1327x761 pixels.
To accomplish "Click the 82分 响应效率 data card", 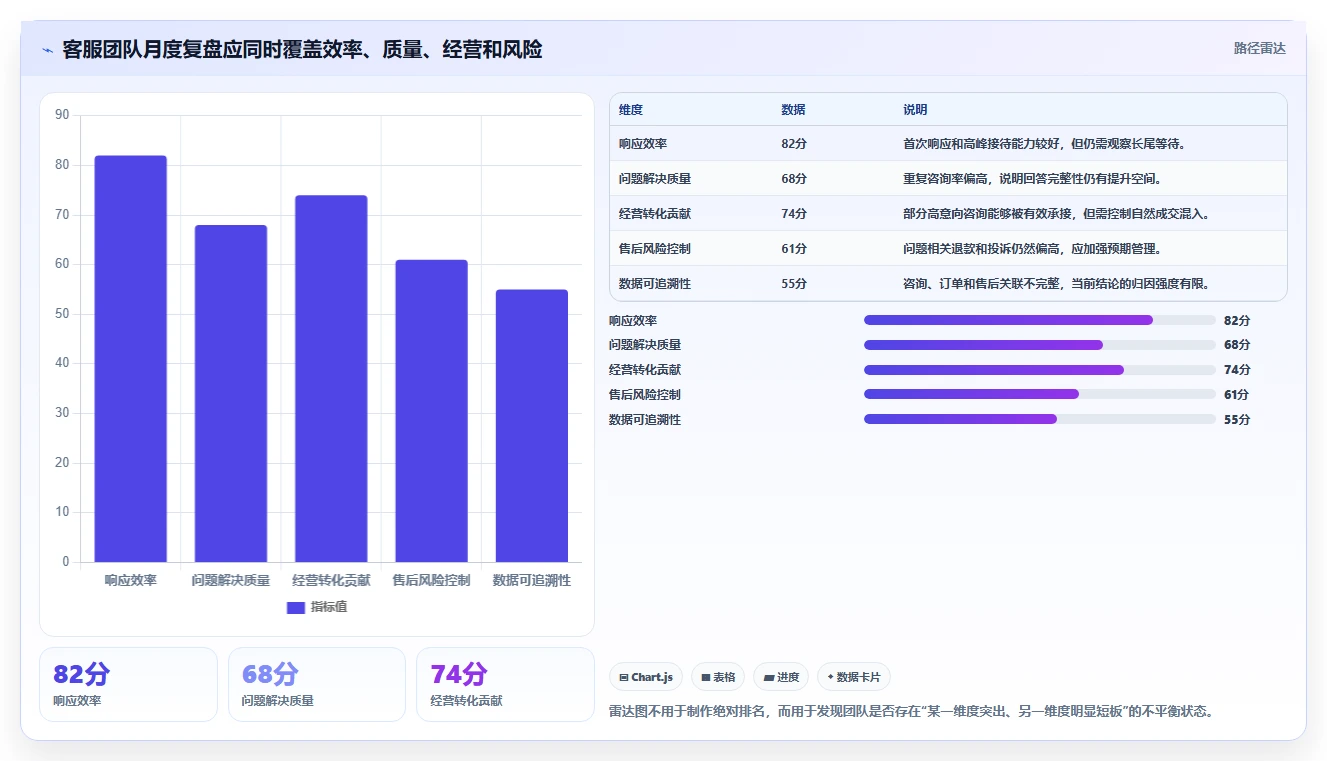I will [128, 685].
